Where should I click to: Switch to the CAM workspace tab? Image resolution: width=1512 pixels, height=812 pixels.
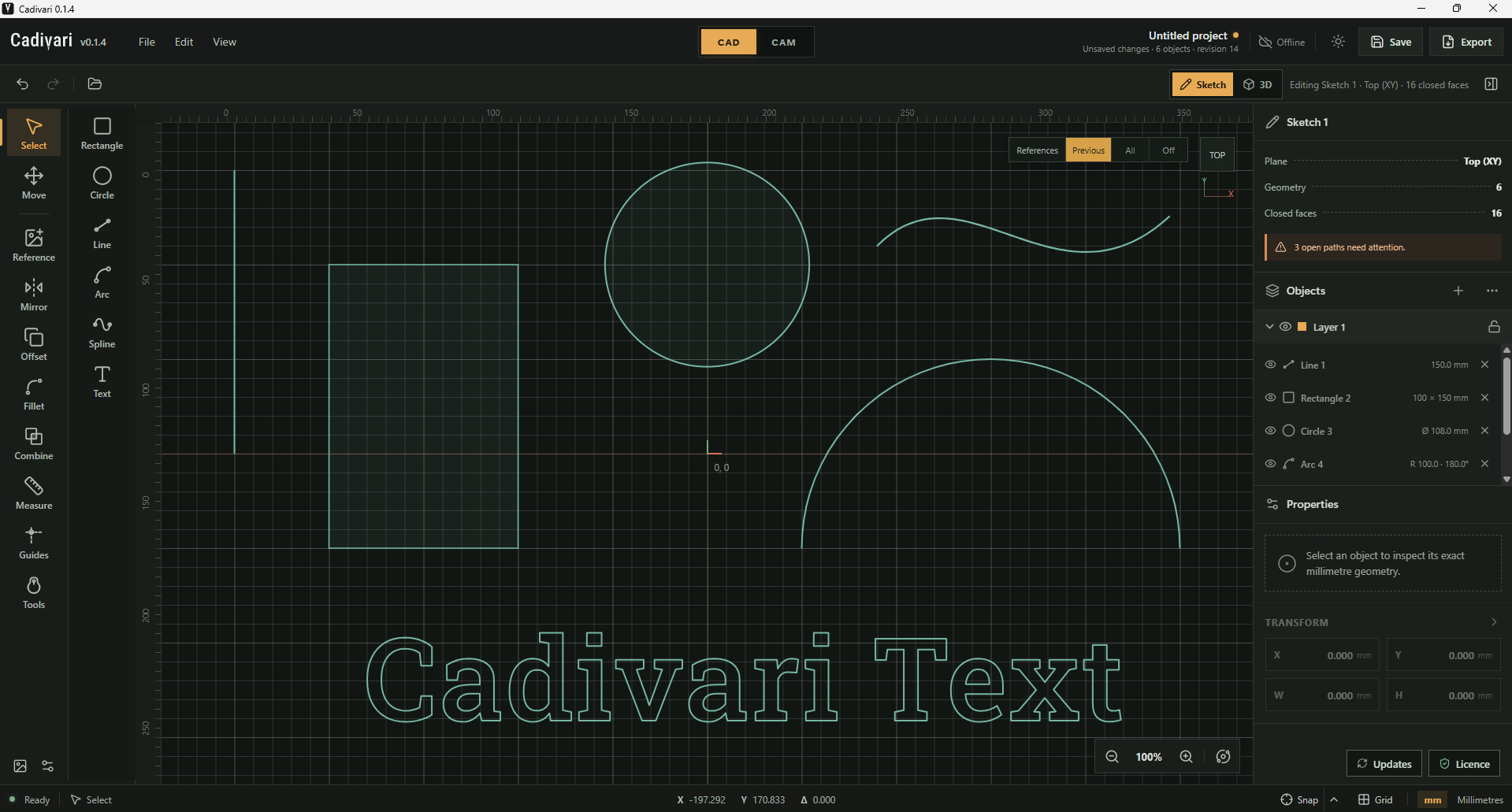click(x=783, y=43)
